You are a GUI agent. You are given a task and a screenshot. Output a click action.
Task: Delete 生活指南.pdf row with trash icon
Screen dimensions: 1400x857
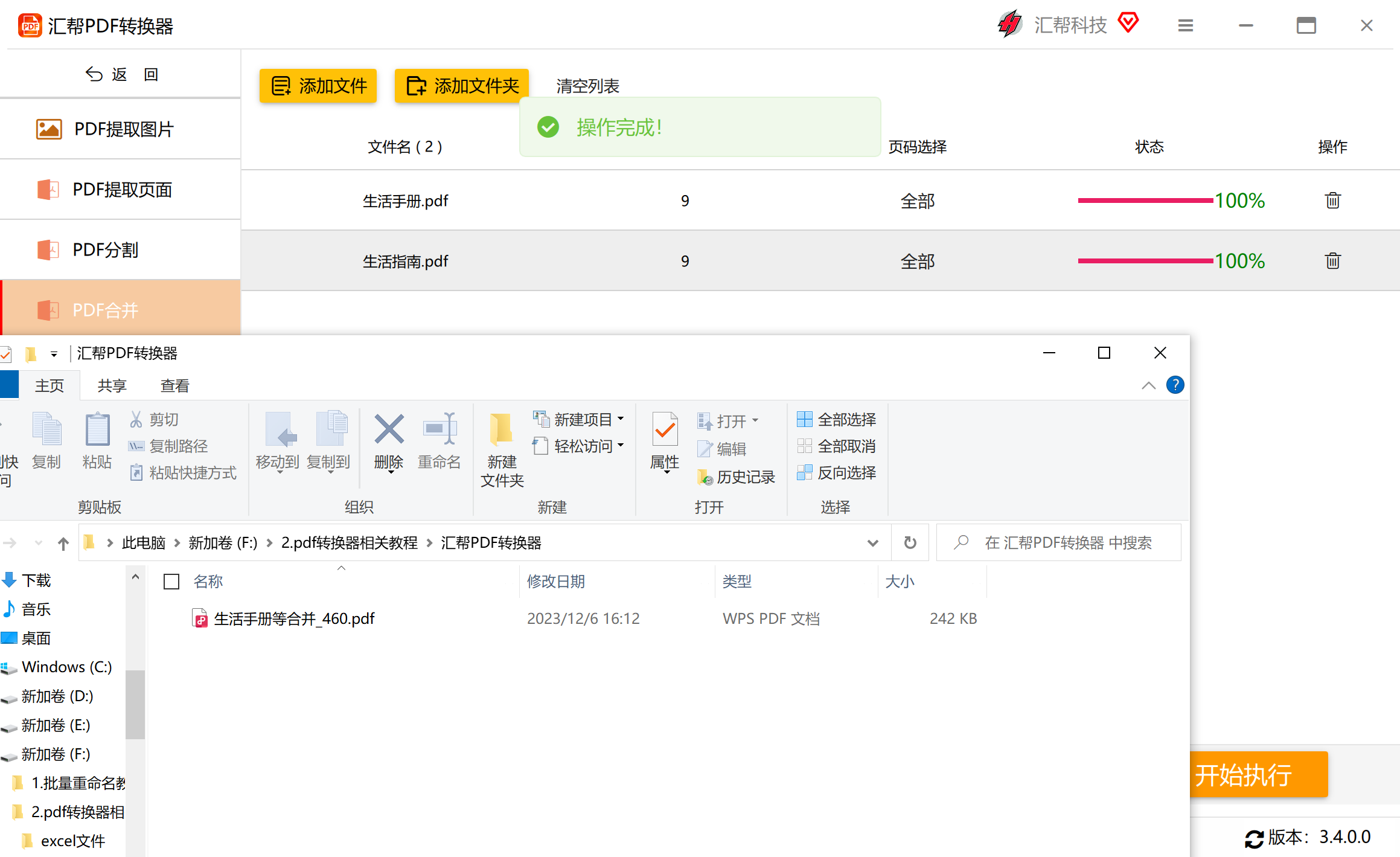[1332, 261]
